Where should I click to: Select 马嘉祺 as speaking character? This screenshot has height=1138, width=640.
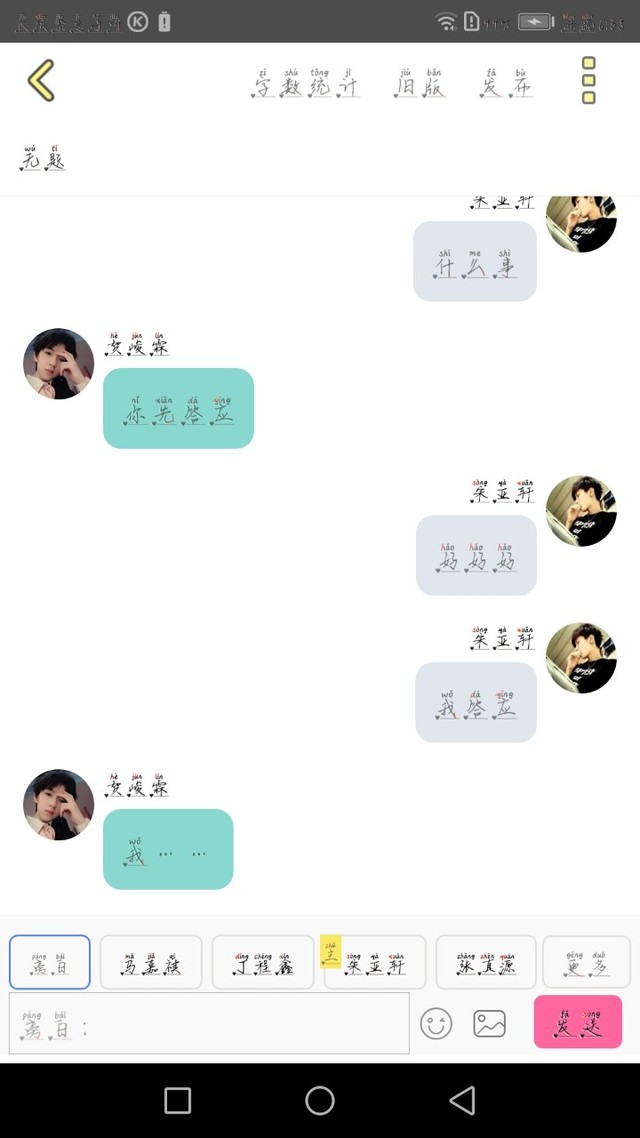coord(150,962)
